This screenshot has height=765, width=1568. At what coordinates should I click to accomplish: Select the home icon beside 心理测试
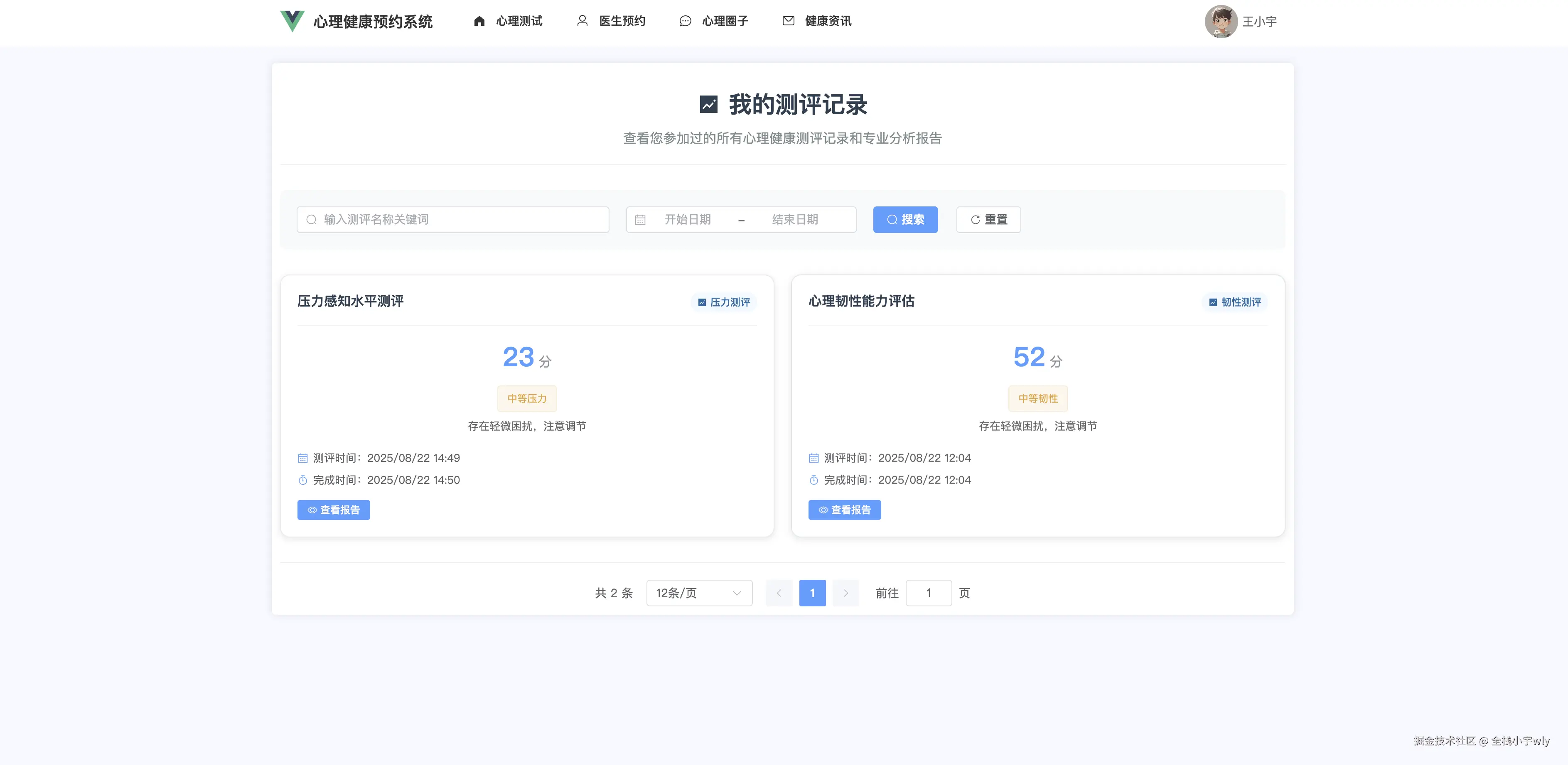[x=479, y=20]
